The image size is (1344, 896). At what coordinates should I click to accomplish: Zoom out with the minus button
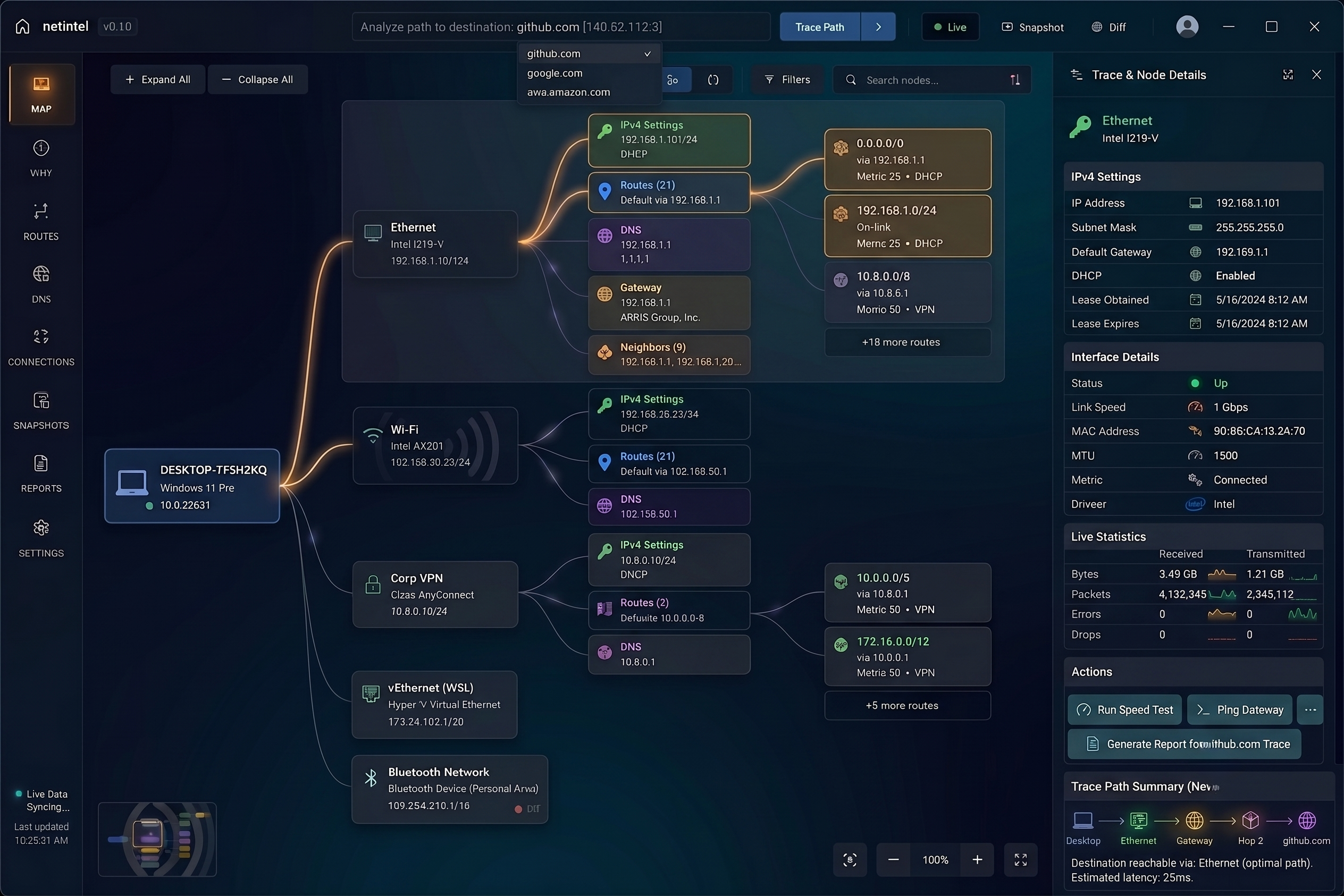point(894,860)
